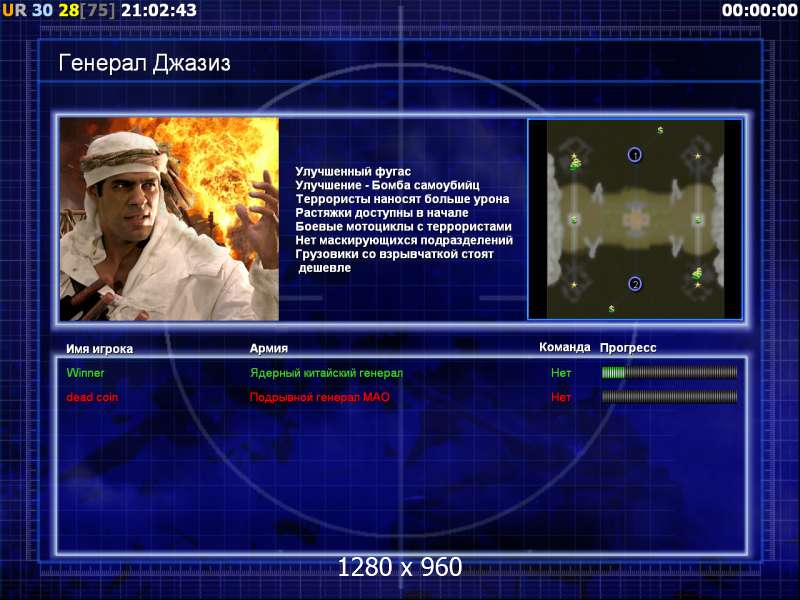Click the Прогресс column header
The width and height of the screenshot is (800, 600).
(x=628, y=348)
